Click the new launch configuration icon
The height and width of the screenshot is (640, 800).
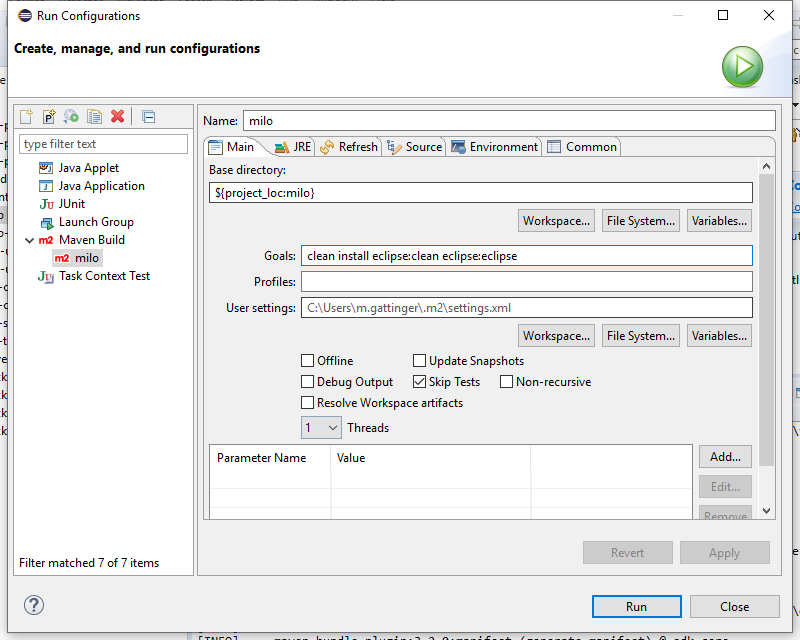(27, 116)
